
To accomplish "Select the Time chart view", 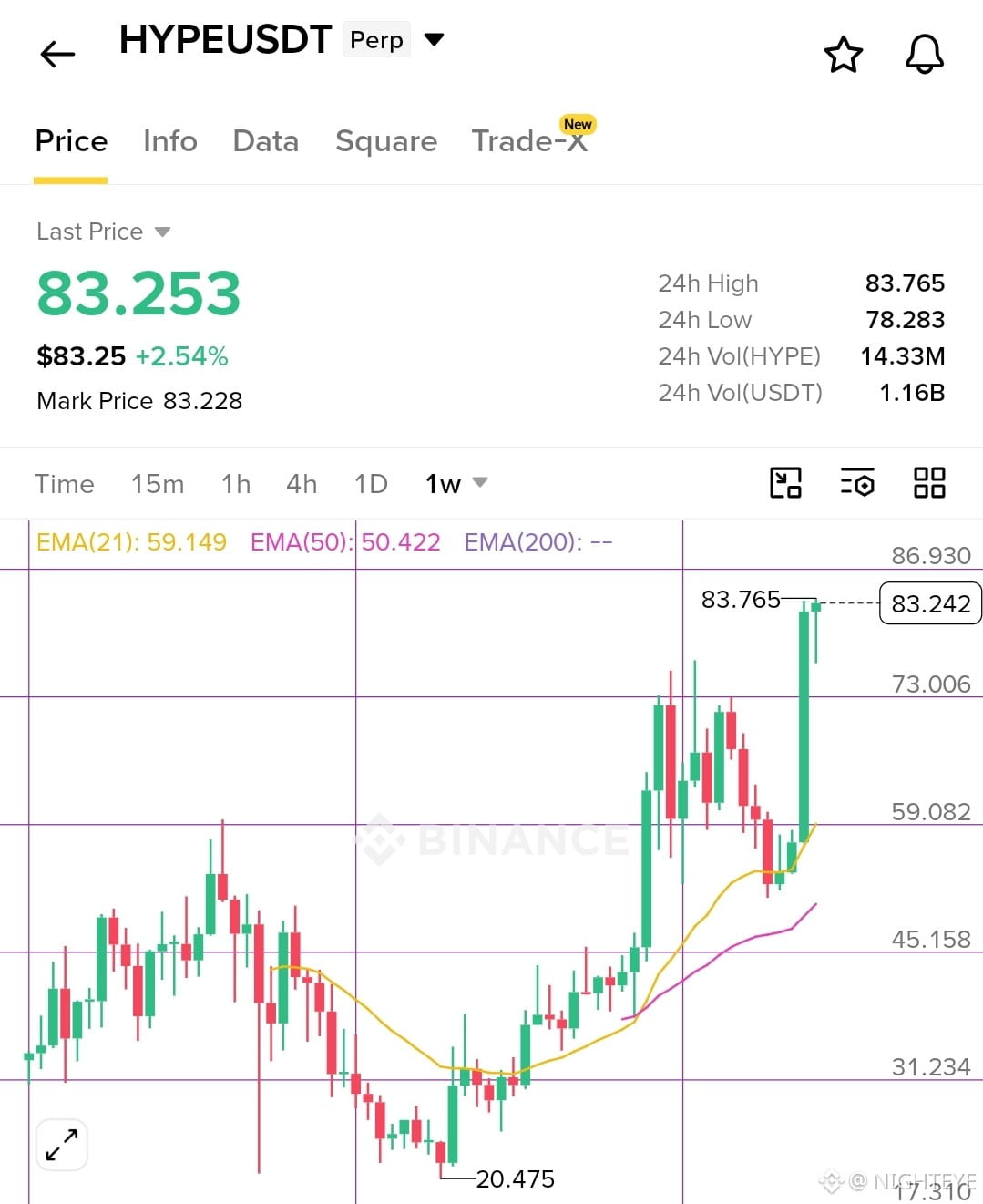I will tap(65, 484).
